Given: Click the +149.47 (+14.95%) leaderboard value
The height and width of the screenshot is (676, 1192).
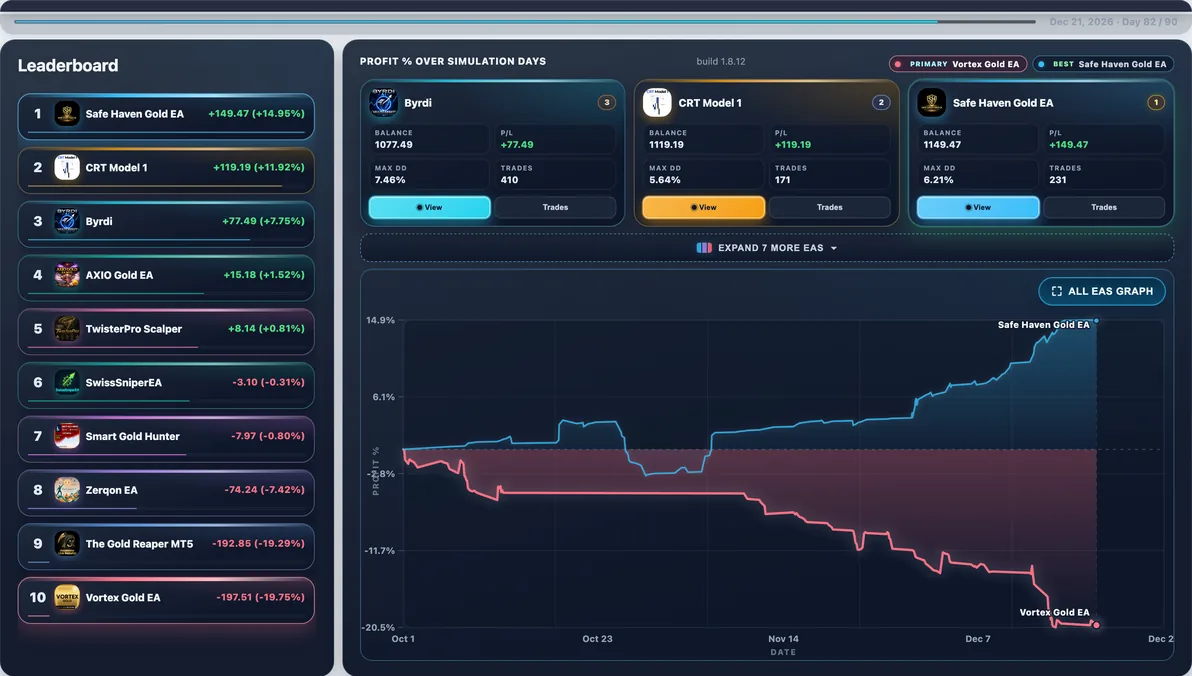Looking at the screenshot, I should pyautogui.click(x=256, y=113).
